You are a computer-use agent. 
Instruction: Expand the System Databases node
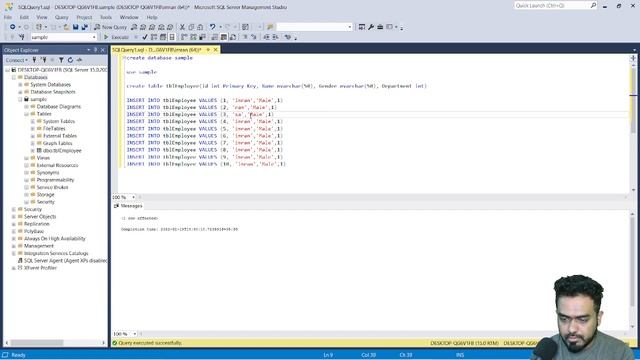pos(20,84)
